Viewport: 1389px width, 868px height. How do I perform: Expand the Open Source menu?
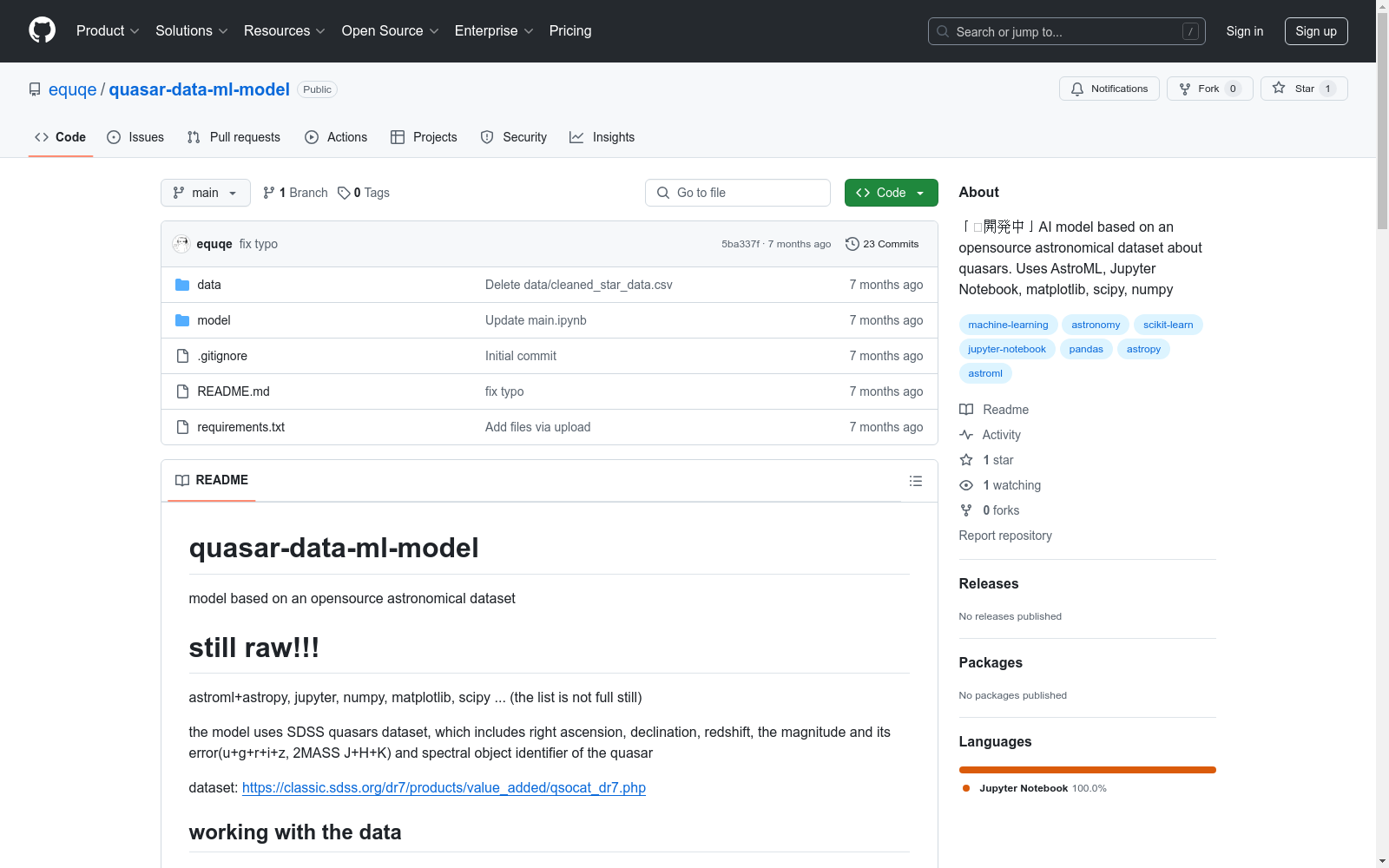391,30
